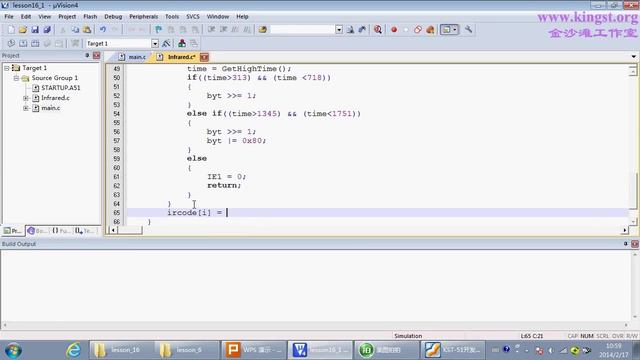Select the Books tab at panel bottom

[x=37, y=231]
